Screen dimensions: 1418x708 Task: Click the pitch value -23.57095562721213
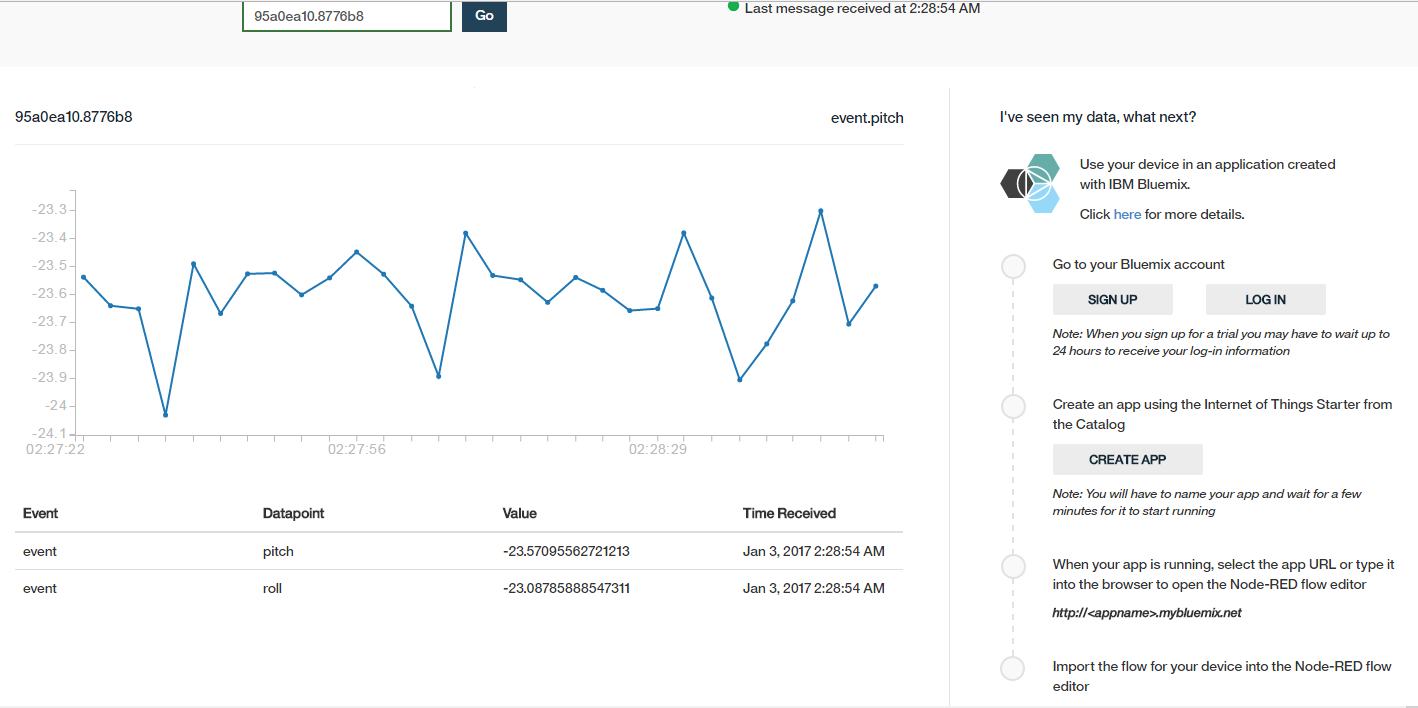pos(566,551)
